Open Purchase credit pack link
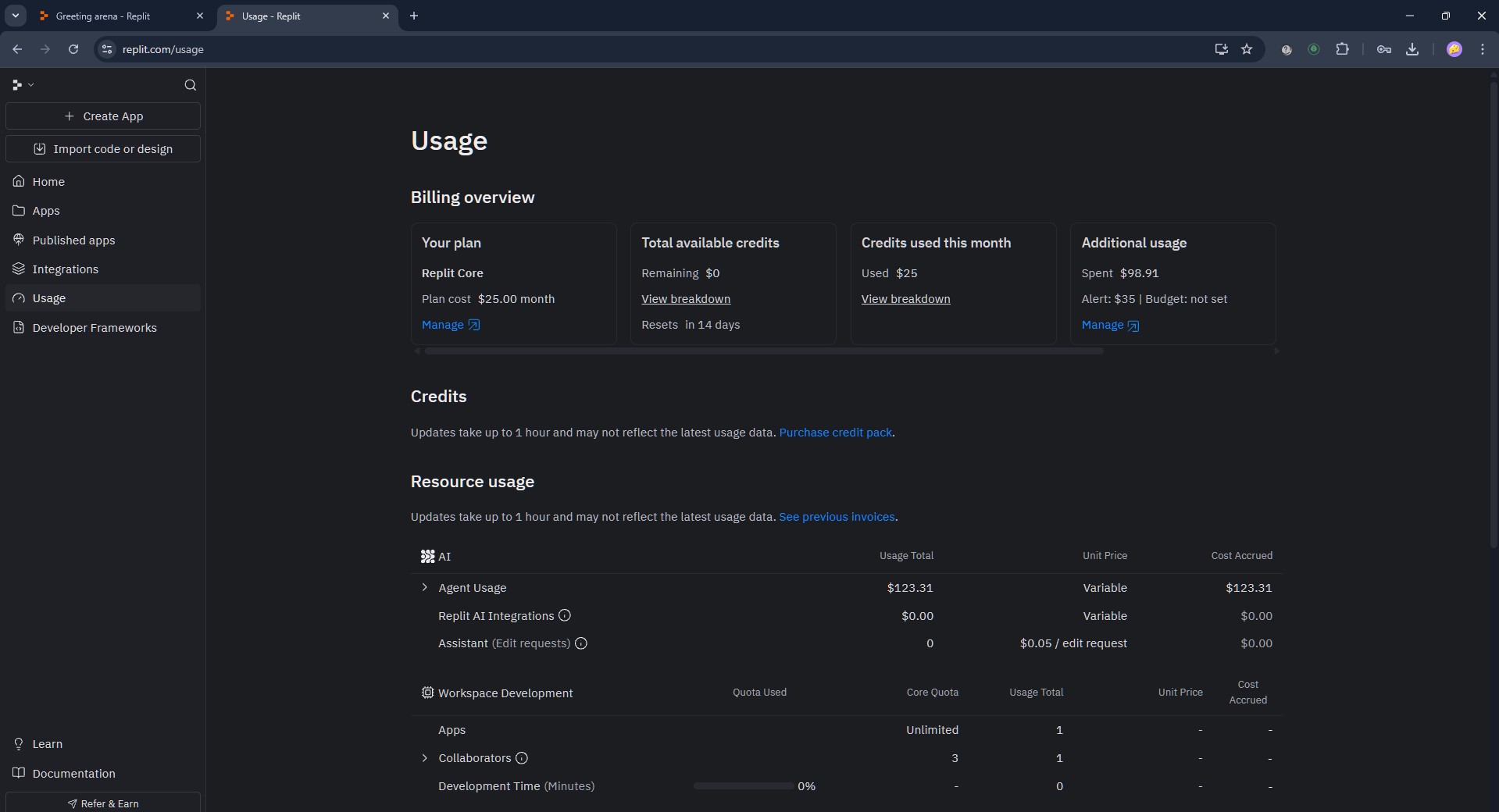This screenshot has height=812, width=1499. coord(835,433)
